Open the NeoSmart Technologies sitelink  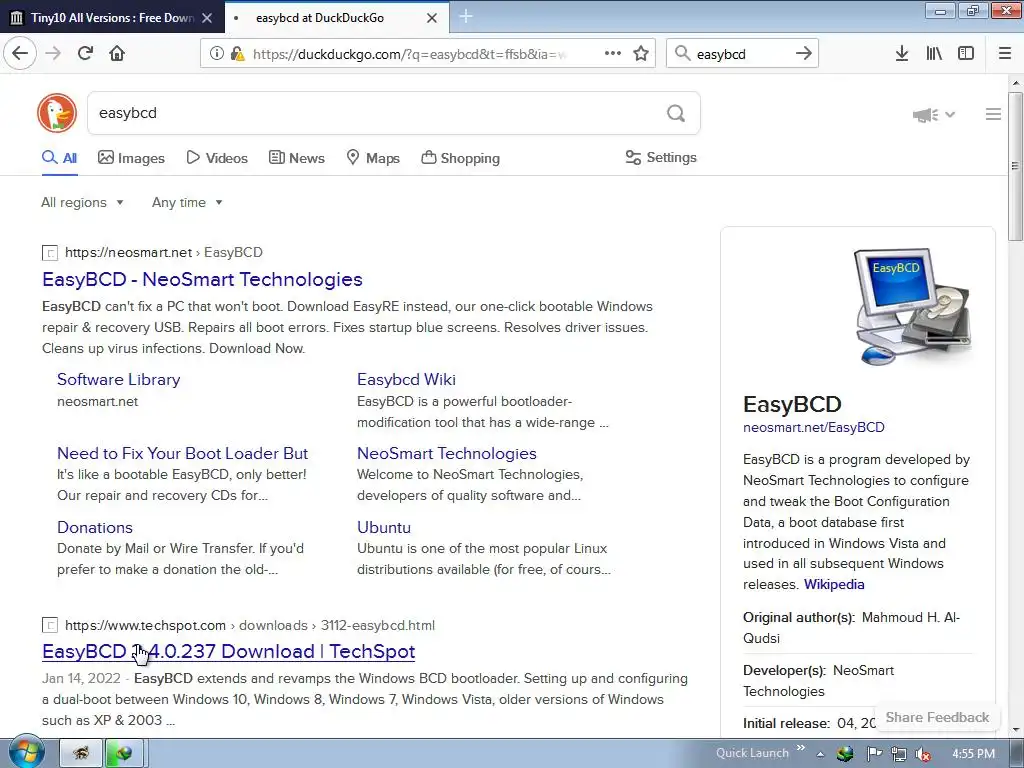coord(447,453)
